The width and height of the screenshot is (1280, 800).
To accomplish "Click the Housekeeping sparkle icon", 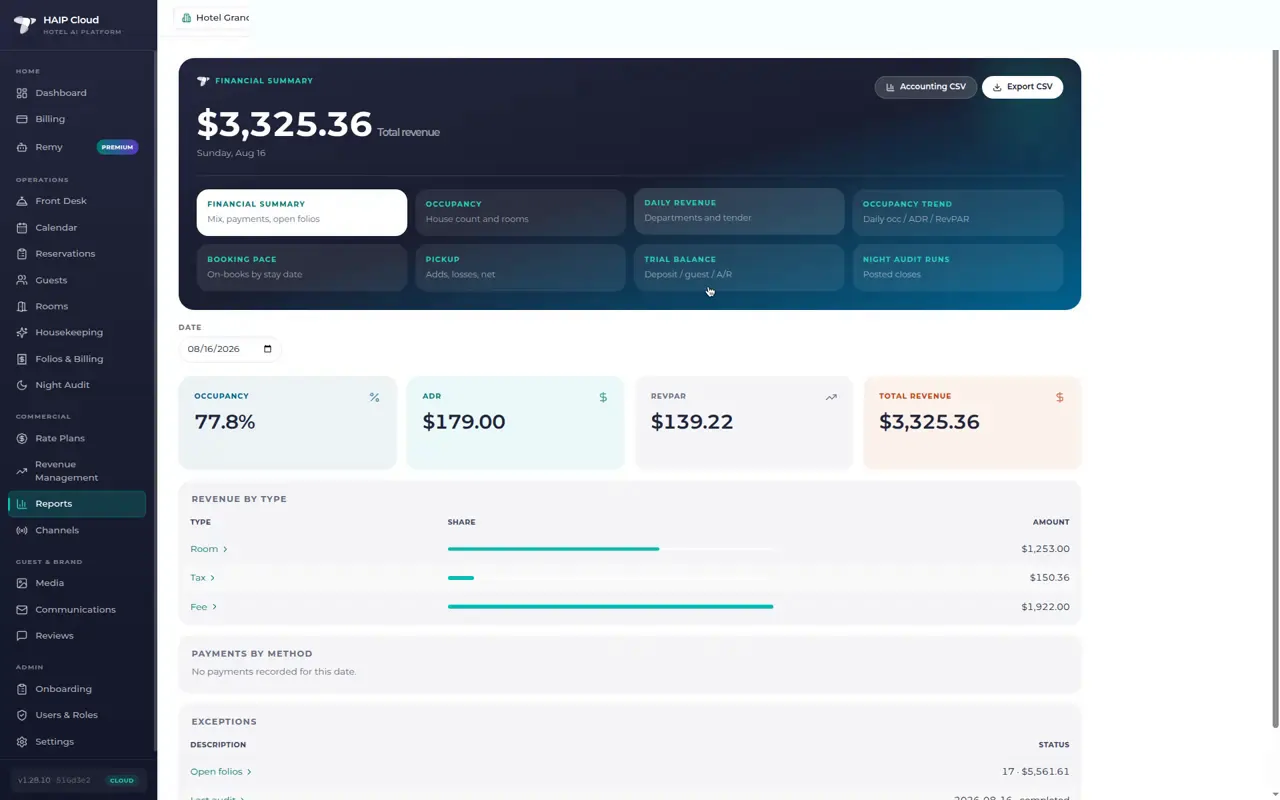I will pyautogui.click(x=22, y=332).
